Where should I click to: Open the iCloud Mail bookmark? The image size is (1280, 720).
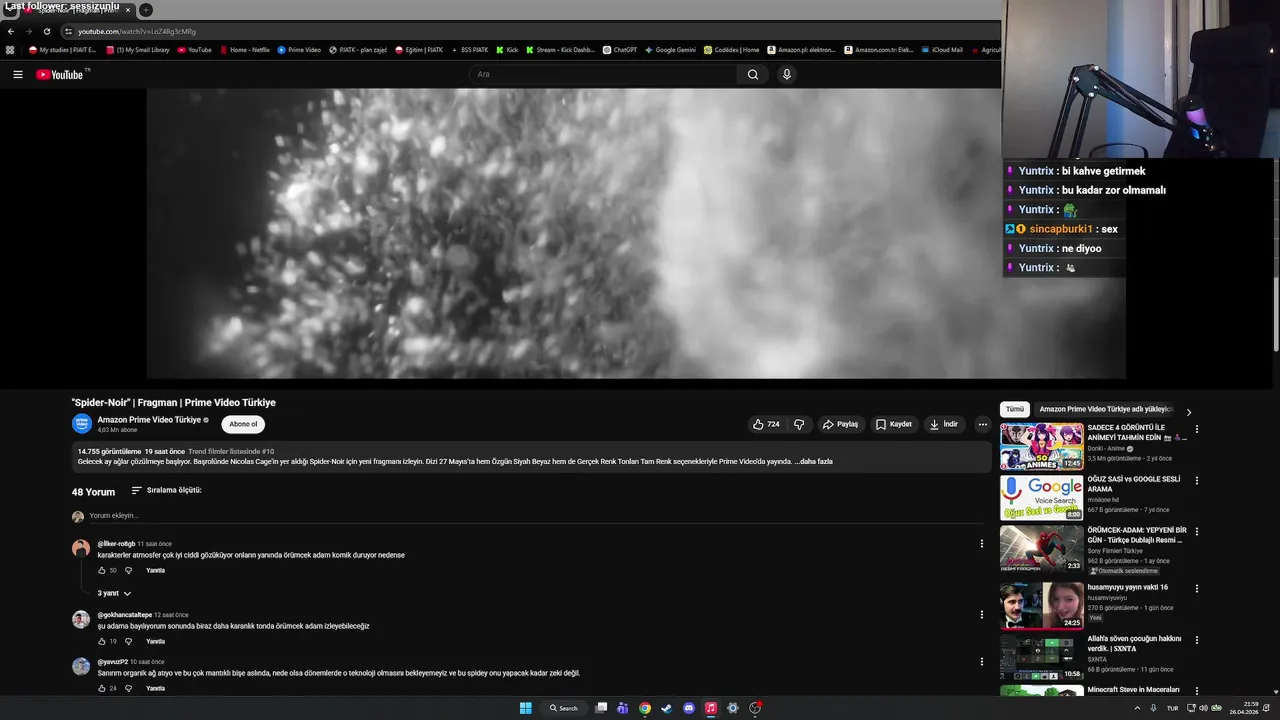(941, 49)
